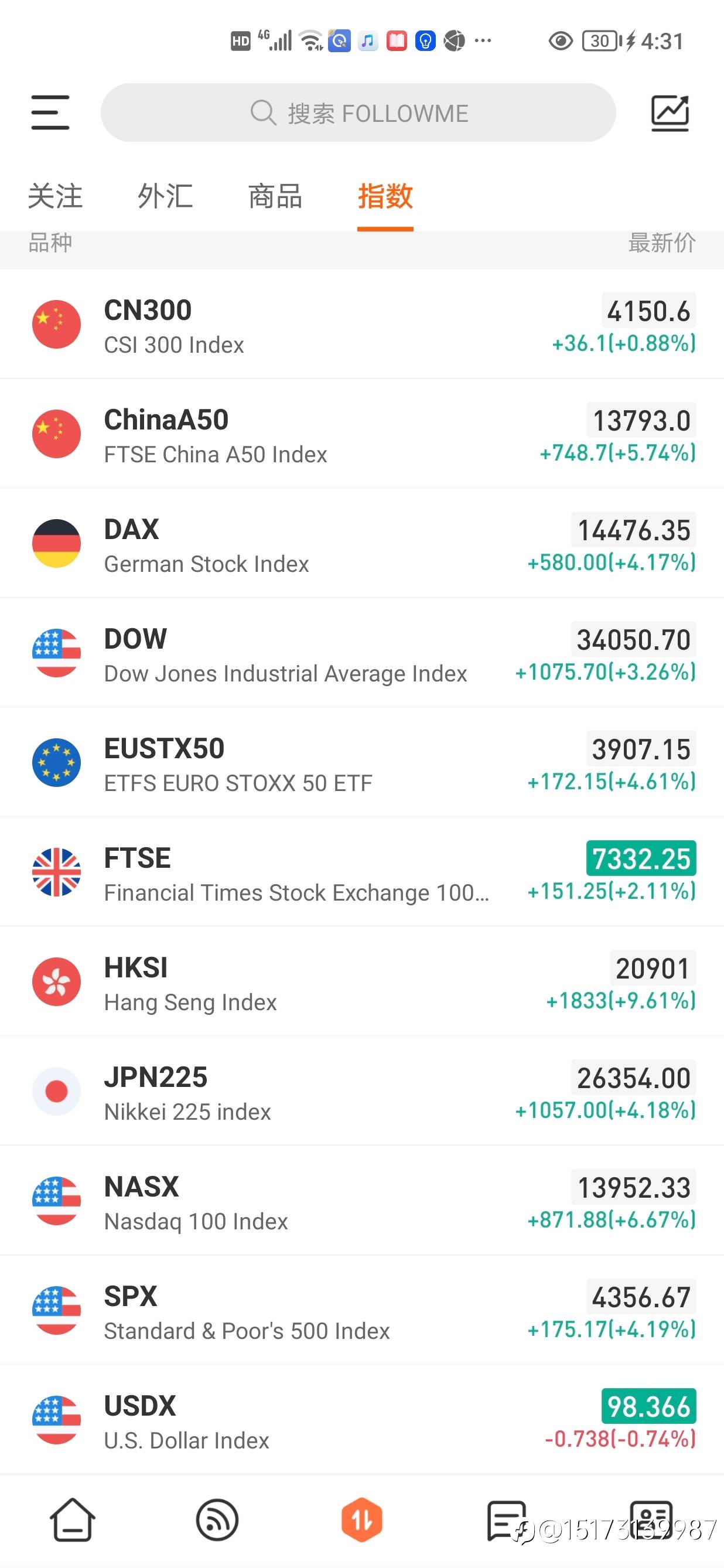Search FOLLOWME input field
724x1568 pixels.
pos(358,113)
